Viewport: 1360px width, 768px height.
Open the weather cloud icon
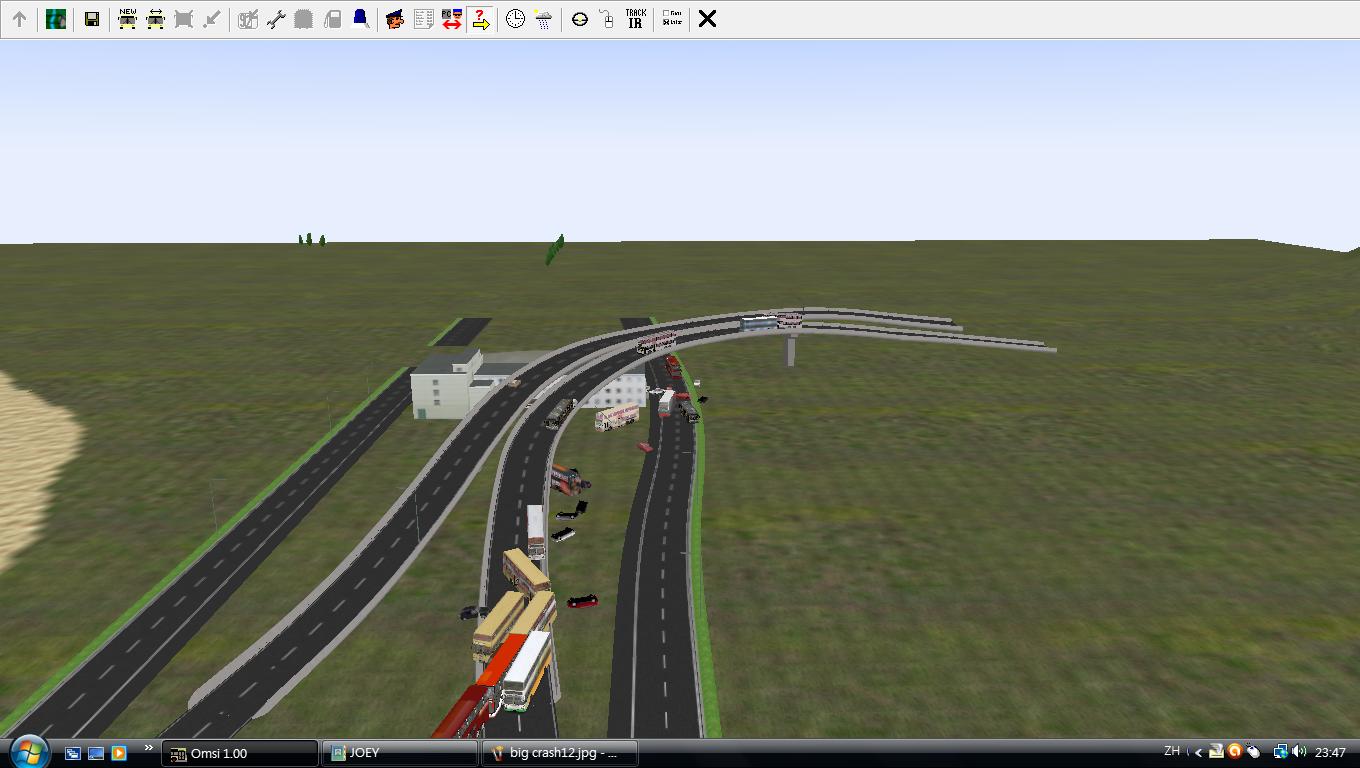click(543, 19)
